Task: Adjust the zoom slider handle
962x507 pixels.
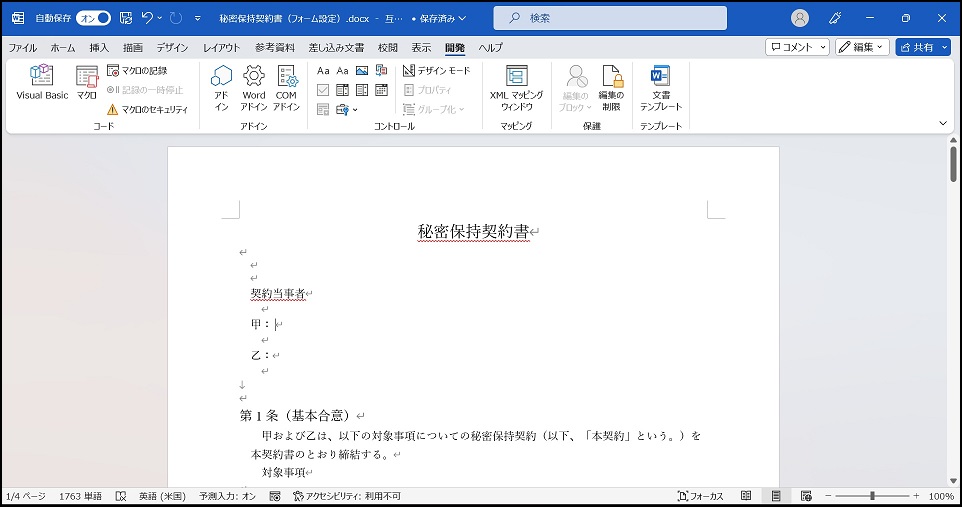Action: point(872,496)
